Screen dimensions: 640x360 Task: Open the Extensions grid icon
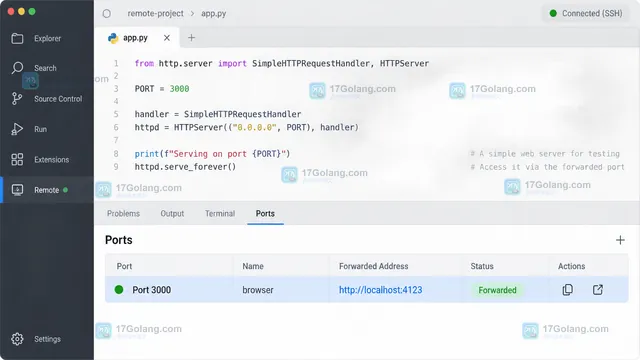tap(17, 159)
